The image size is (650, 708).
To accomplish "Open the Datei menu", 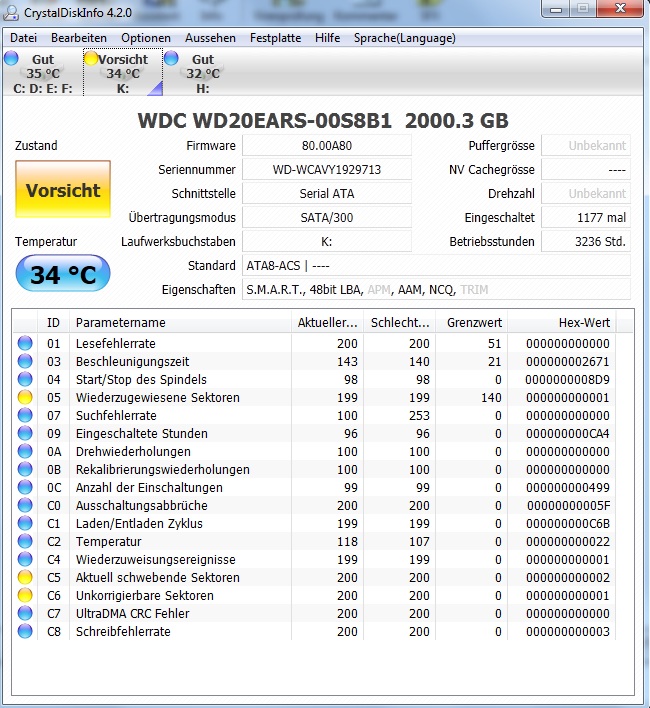I will [x=23, y=38].
